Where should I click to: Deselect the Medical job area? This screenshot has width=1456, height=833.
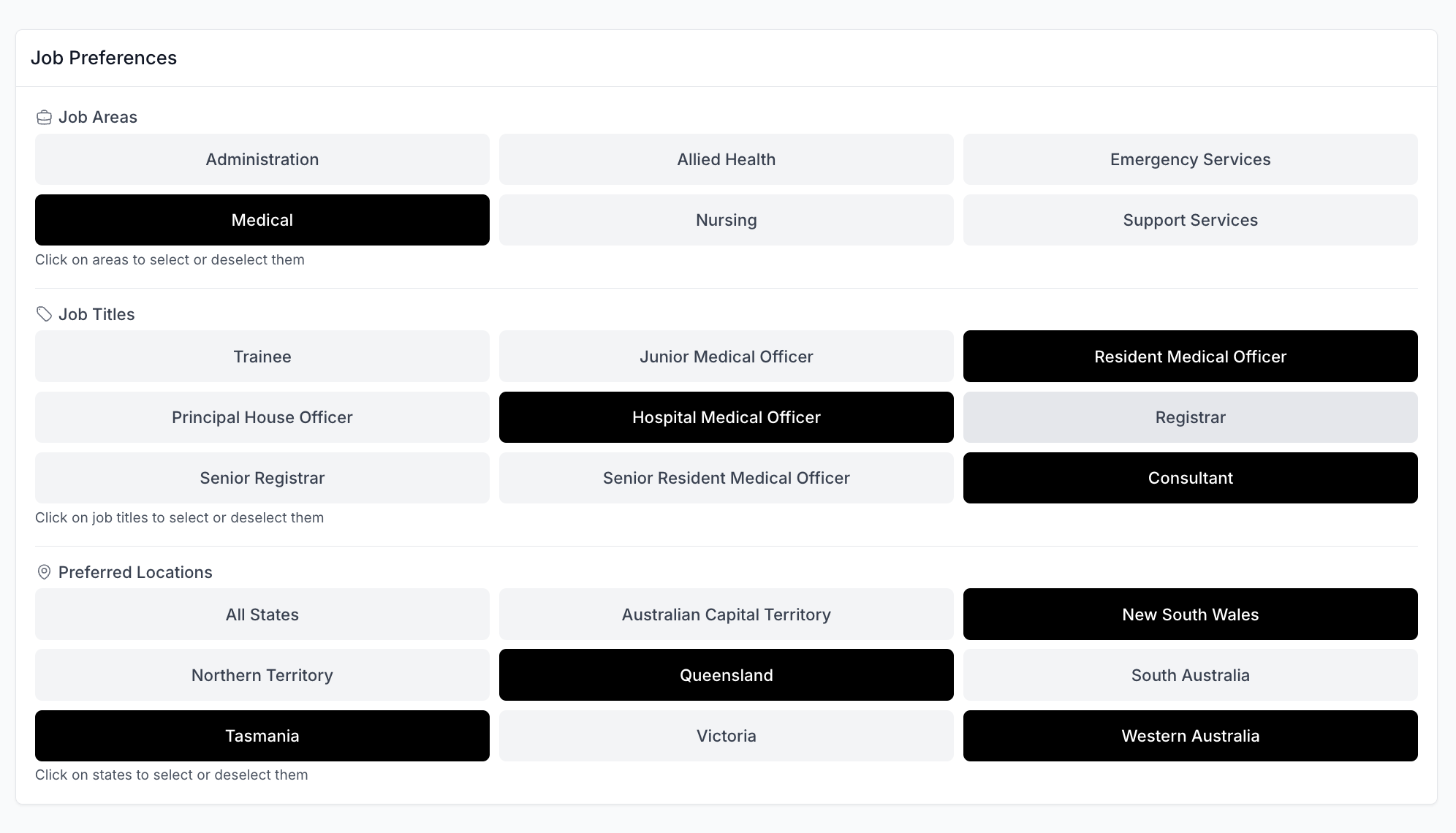pos(262,220)
